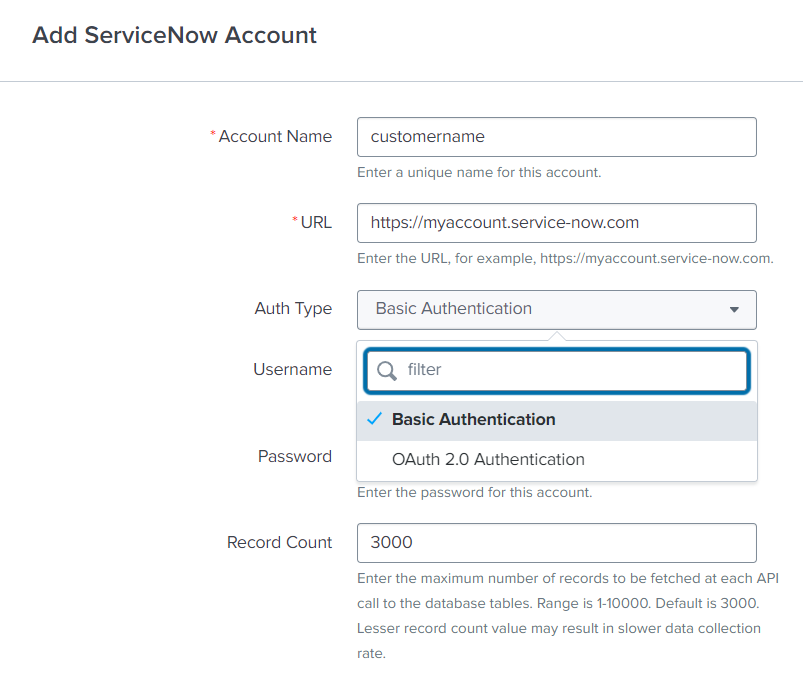The width and height of the screenshot is (803, 674).
Task: Click the magnifying glass icon in filter box
Action: coord(386,370)
